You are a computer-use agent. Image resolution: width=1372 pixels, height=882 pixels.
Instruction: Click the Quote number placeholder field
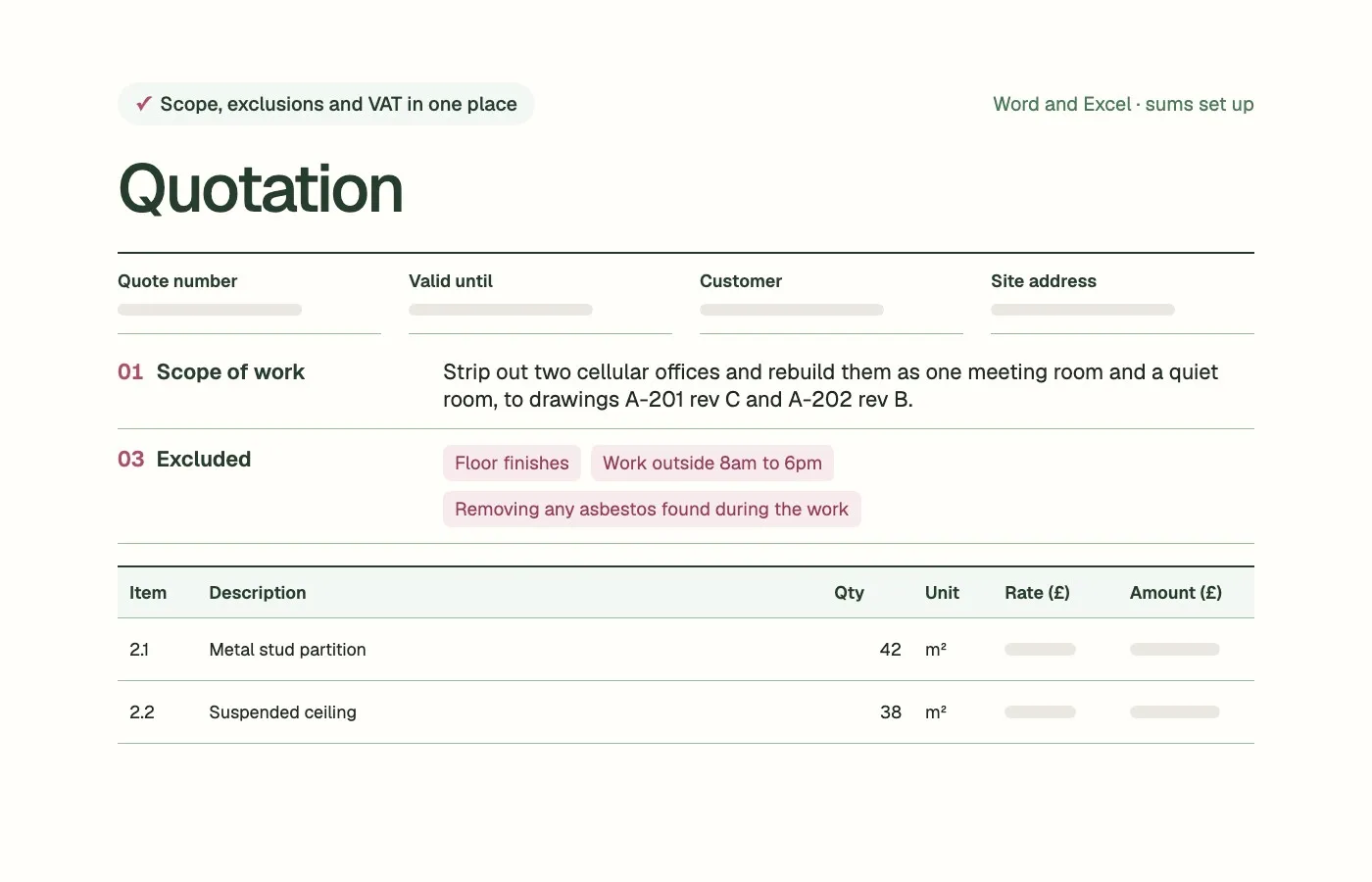point(210,310)
